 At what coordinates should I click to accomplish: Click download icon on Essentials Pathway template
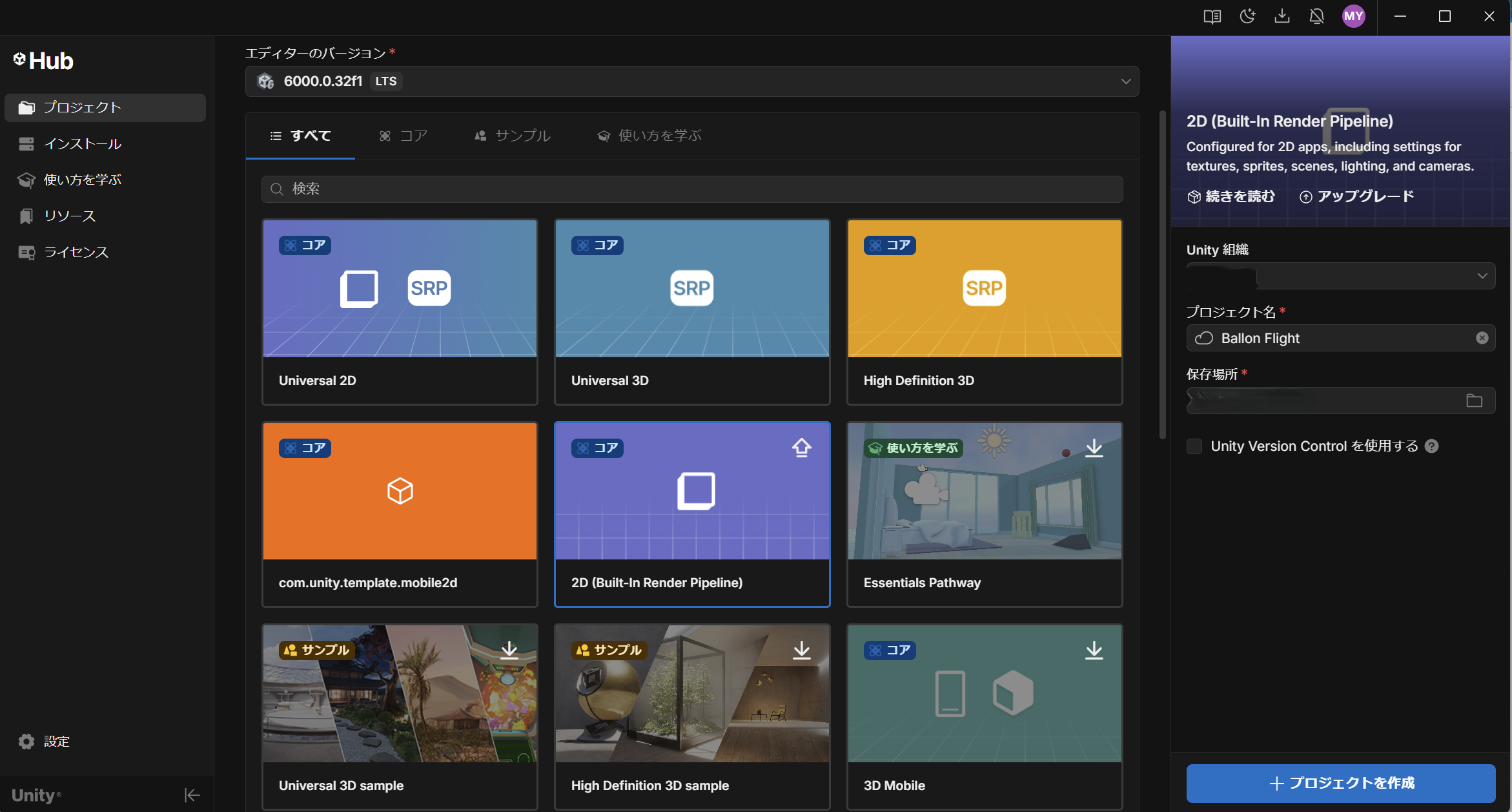(x=1094, y=448)
